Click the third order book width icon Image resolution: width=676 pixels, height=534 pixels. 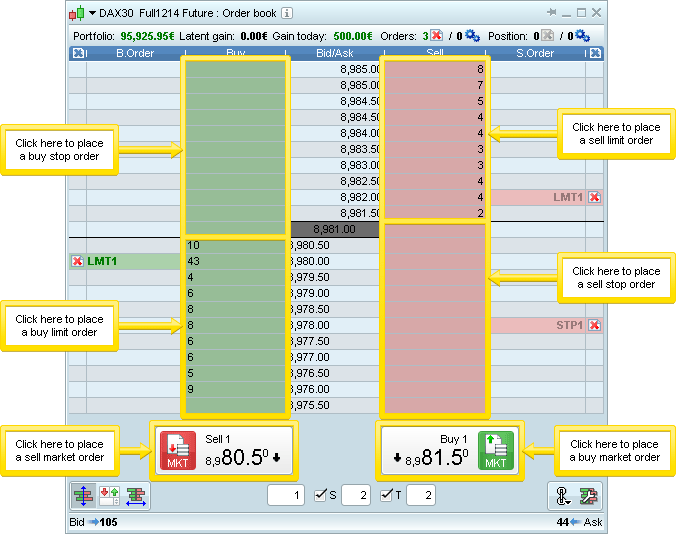pos(136,495)
